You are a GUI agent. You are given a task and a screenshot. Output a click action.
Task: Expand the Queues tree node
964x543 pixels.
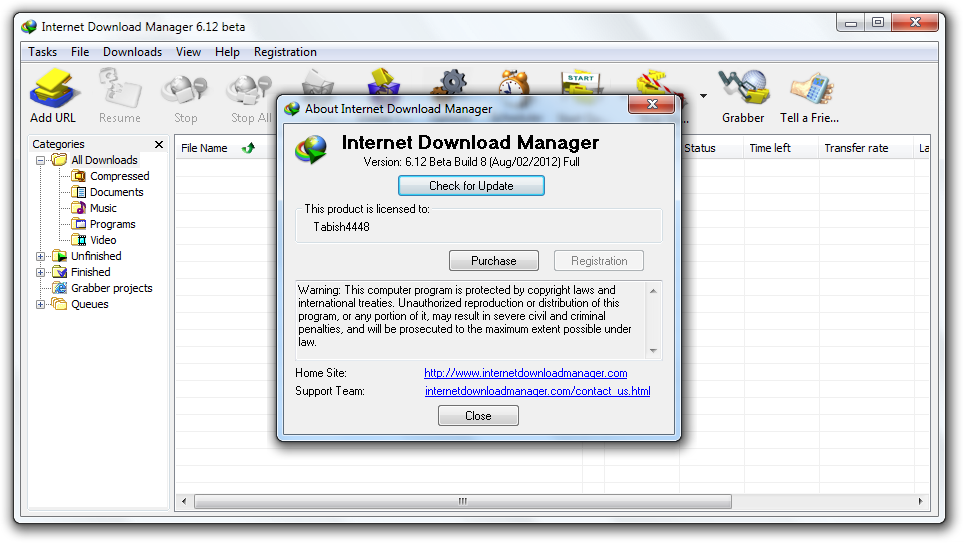pos(41,304)
